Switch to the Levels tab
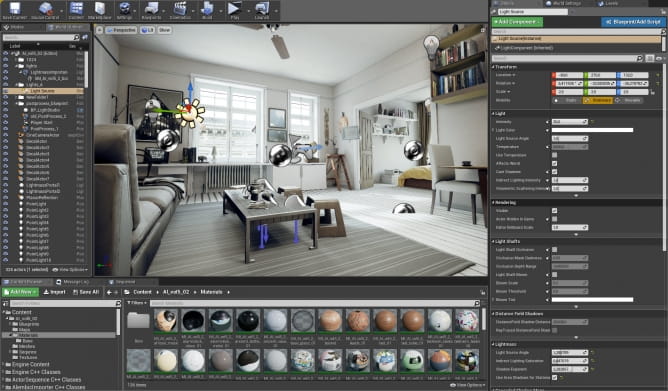This screenshot has width=668, height=391. pyautogui.click(x=608, y=3)
